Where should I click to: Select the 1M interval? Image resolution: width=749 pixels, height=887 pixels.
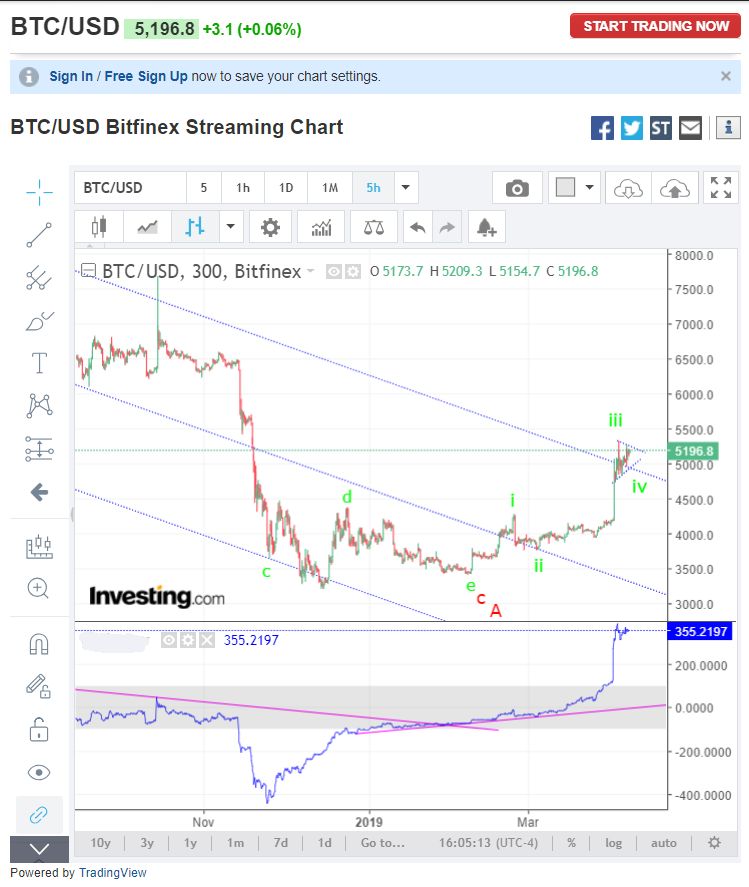330,188
